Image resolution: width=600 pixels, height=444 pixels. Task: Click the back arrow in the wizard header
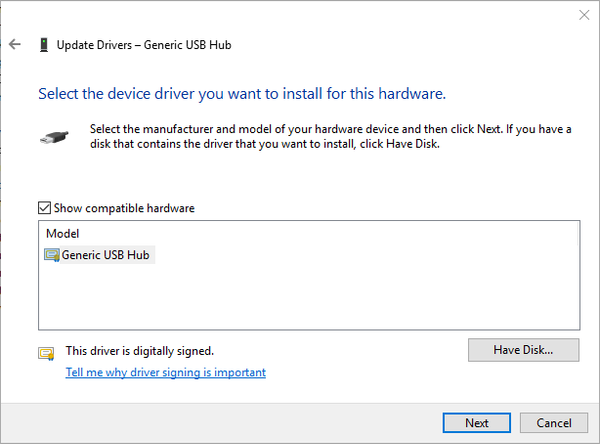coord(15,45)
